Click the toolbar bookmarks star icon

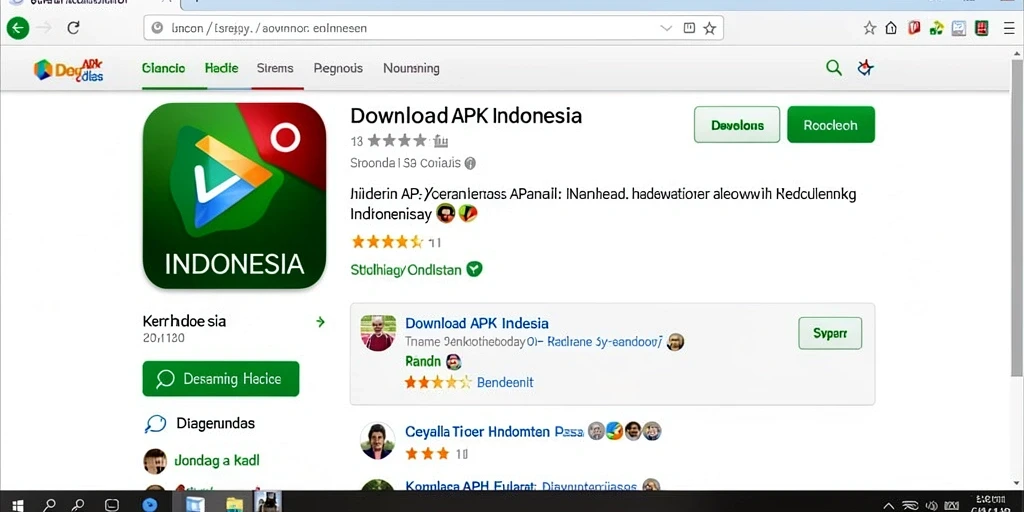pyautogui.click(x=869, y=28)
